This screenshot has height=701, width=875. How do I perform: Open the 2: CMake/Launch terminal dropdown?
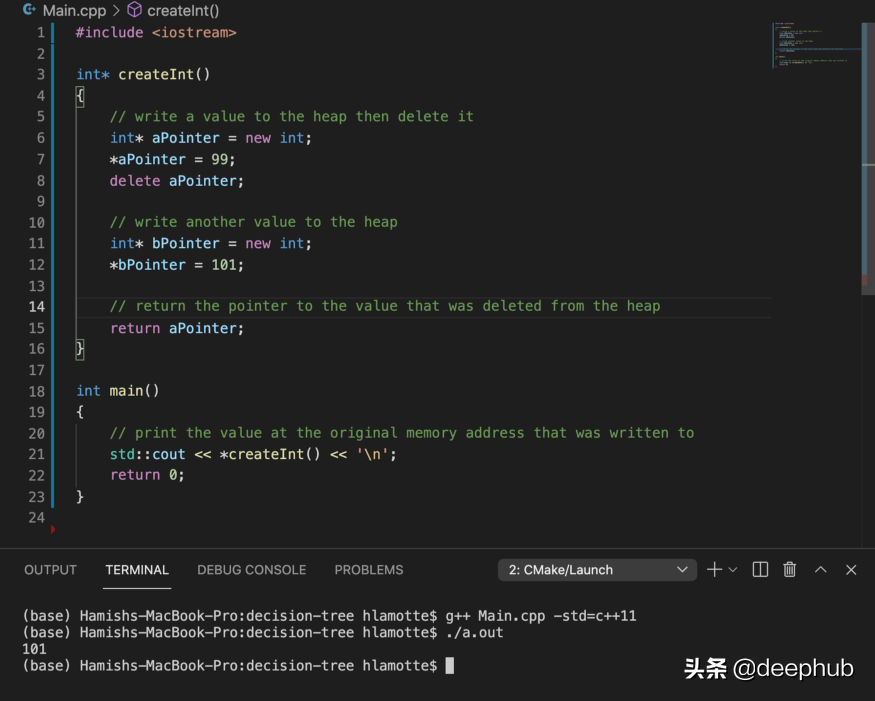pyautogui.click(x=597, y=570)
